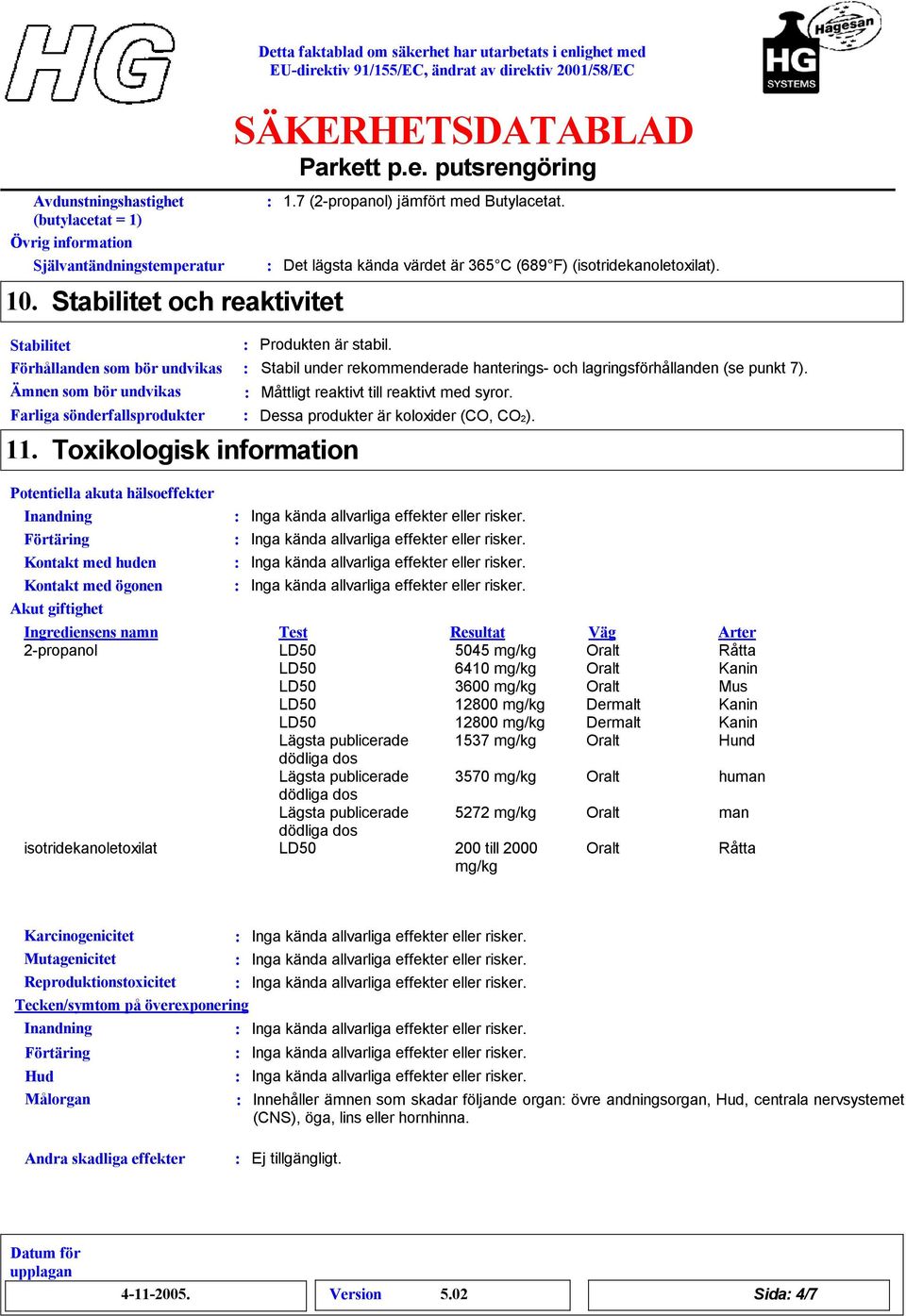Select the 365°C (689°F) autoignition text
This screenshot has width=906, height=1316.
(501, 265)
